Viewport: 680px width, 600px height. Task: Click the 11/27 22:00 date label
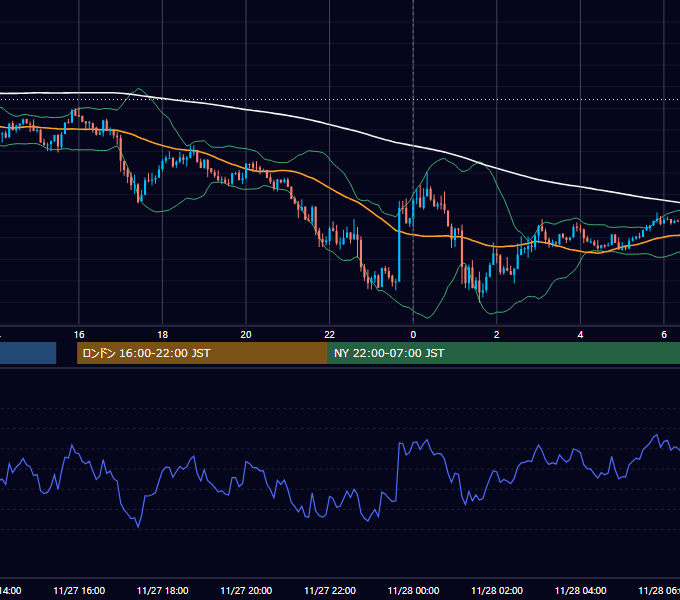(x=330, y=590)
